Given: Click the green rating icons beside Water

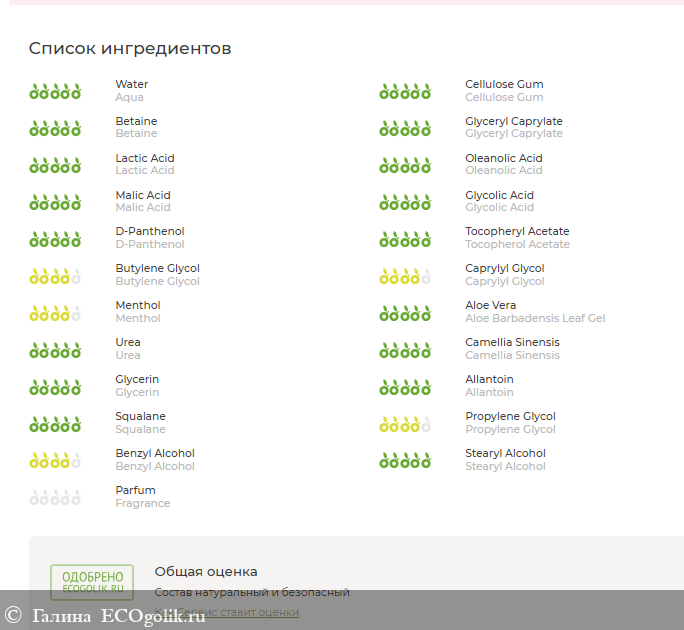Looking at the screenshot, I should pyautogui.click(x=55, y=92).
